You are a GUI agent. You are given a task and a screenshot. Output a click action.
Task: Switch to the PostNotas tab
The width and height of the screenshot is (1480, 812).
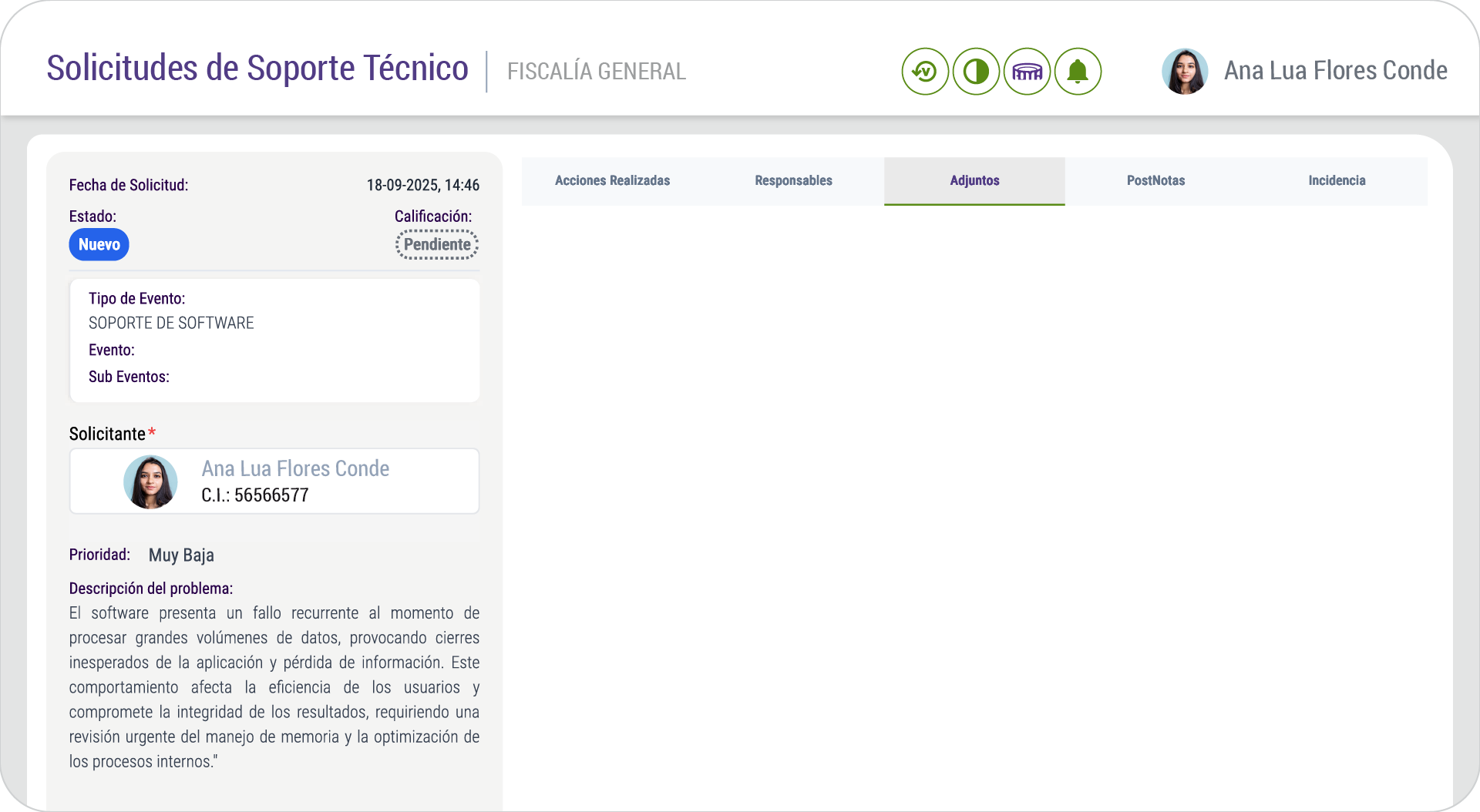tap(1156, 181)
